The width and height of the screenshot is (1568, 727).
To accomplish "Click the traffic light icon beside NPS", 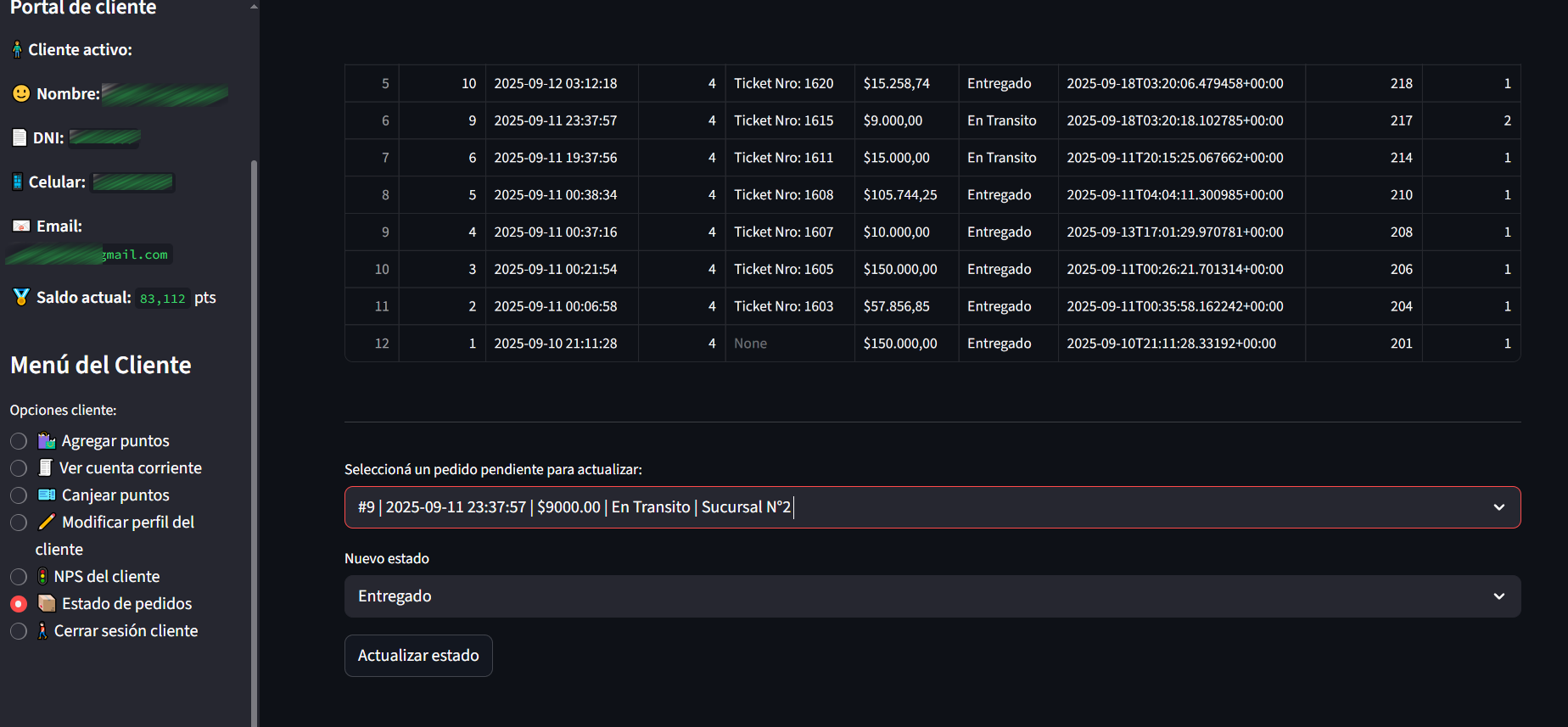I will point(42,577).
